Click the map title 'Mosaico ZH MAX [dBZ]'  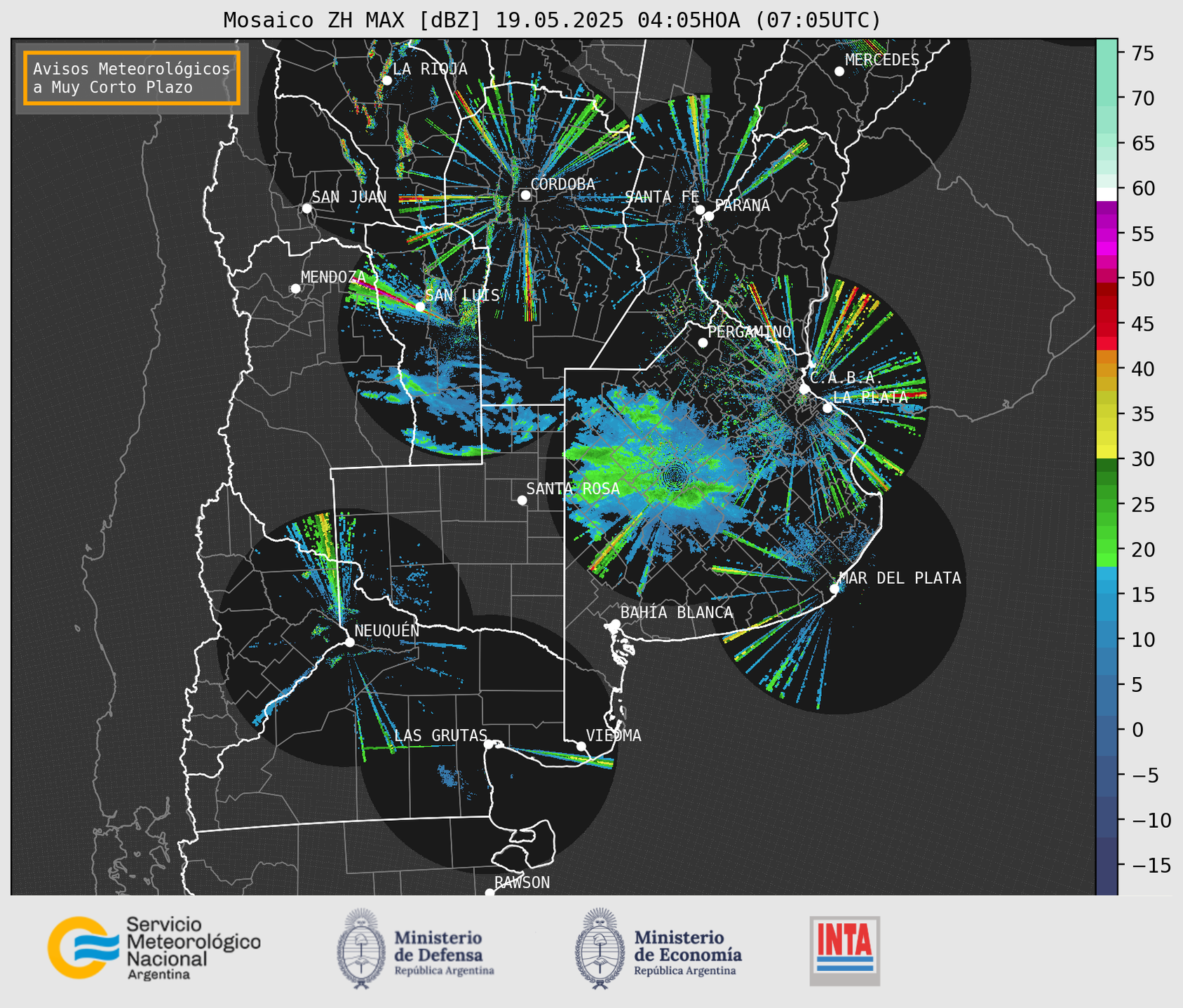point(353,20)
